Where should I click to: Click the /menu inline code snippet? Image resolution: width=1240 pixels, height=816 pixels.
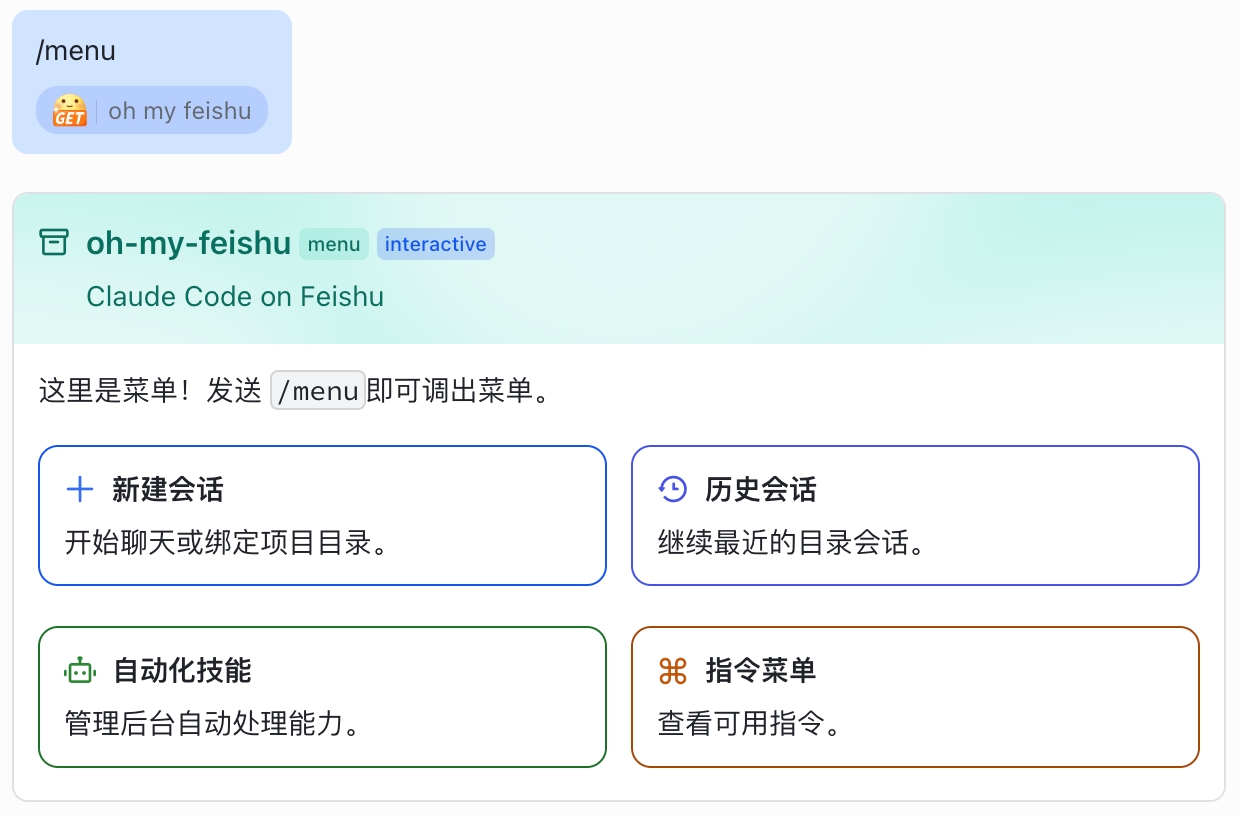coord(319,391)
